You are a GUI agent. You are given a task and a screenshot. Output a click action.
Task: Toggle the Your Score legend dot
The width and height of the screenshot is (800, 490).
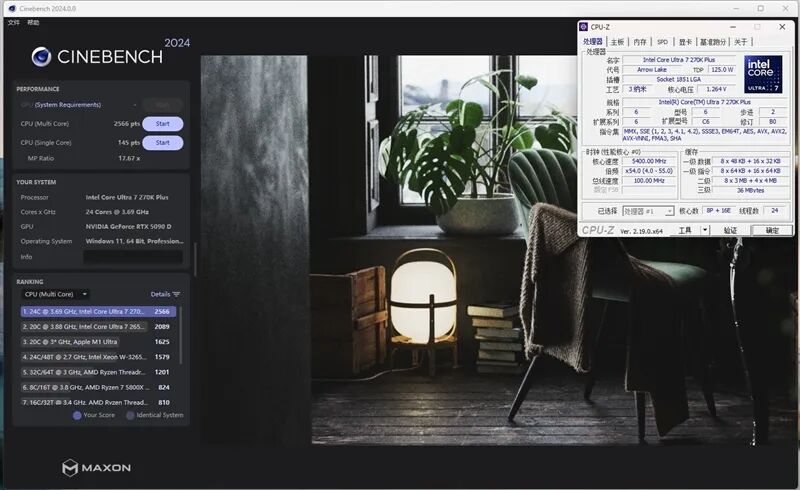[77, 415]
